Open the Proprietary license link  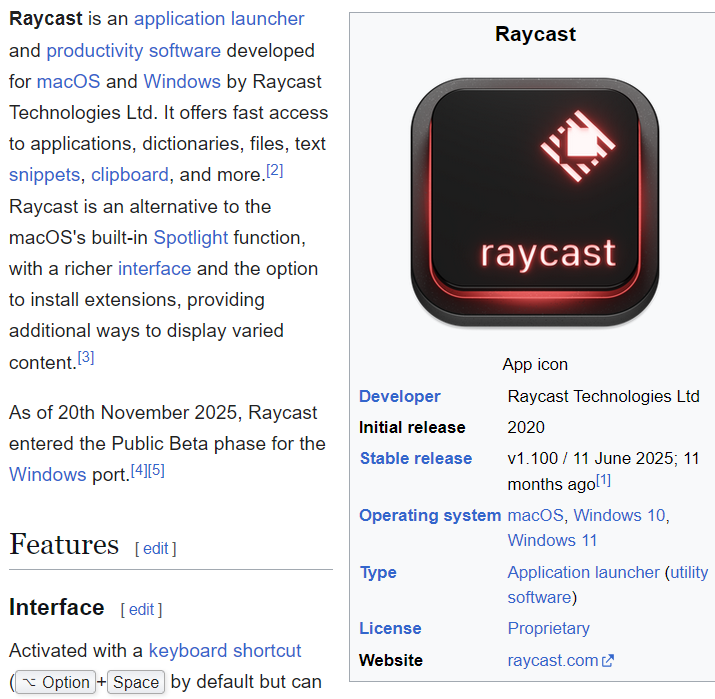(x=549, y=628)
